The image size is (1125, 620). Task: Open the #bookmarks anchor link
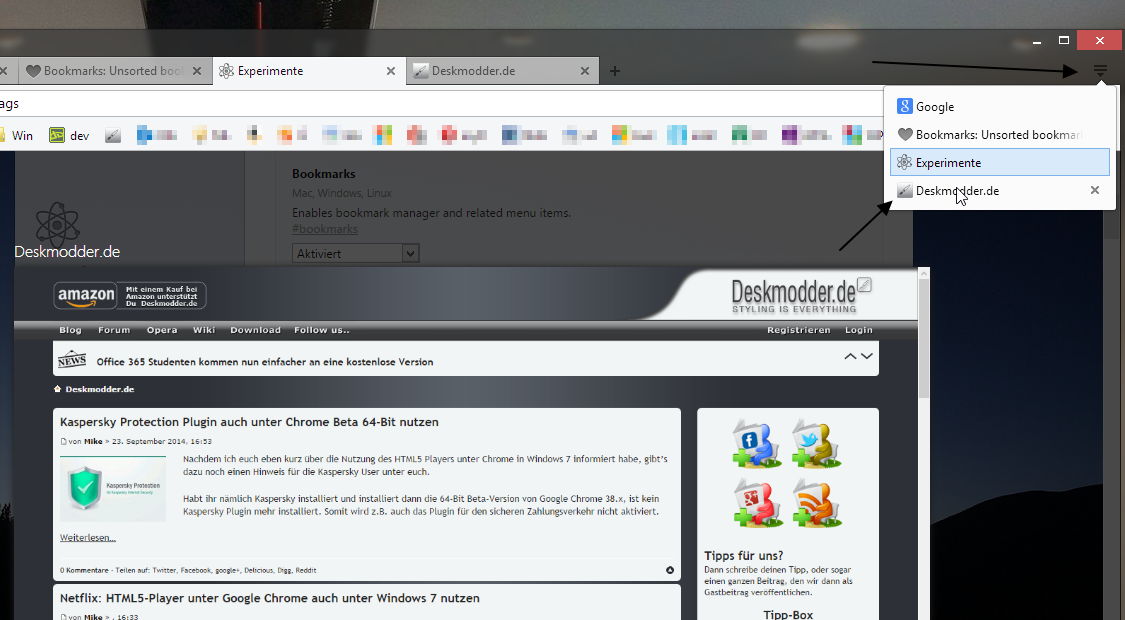(325, 229)
